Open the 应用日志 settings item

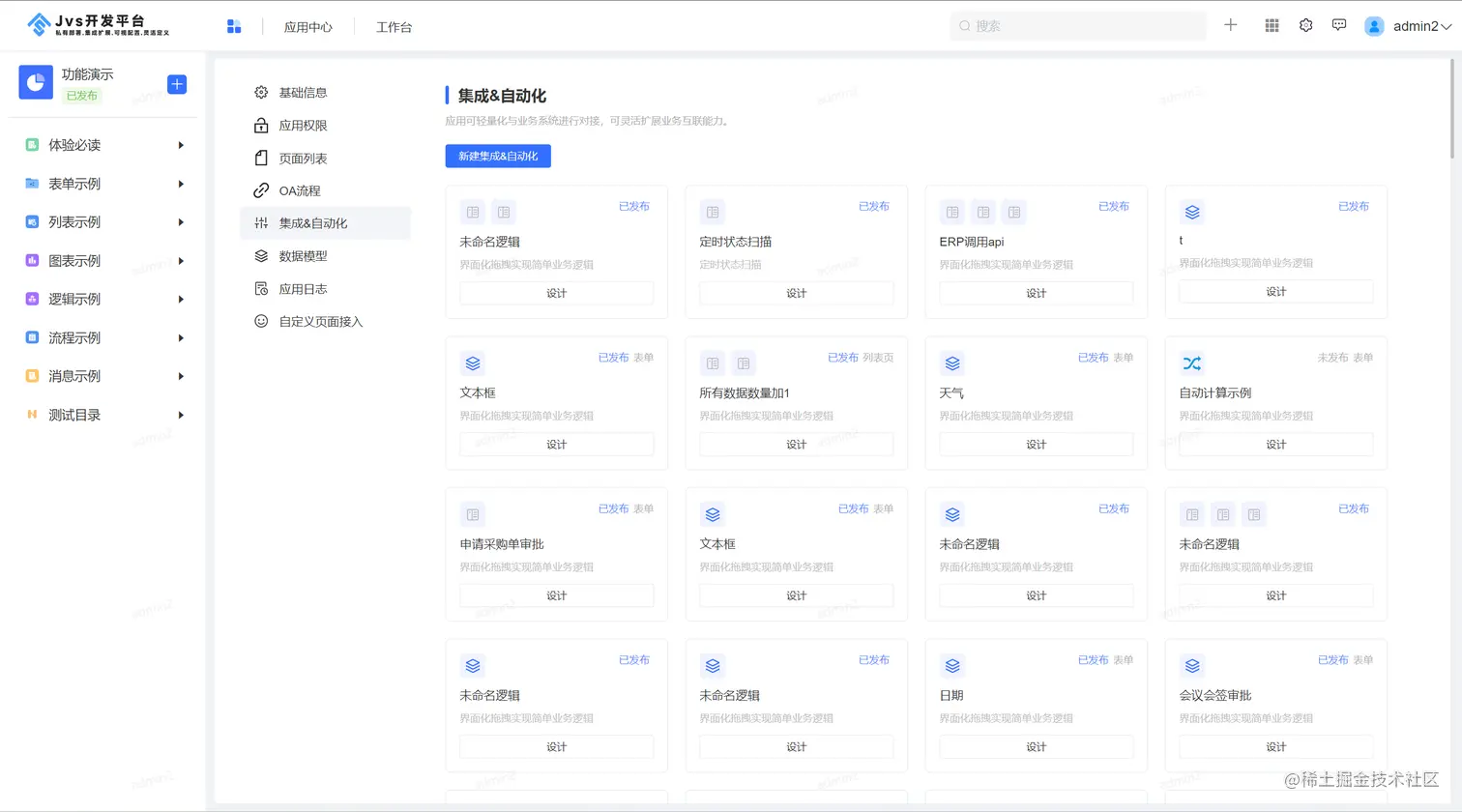coord(325,289)
